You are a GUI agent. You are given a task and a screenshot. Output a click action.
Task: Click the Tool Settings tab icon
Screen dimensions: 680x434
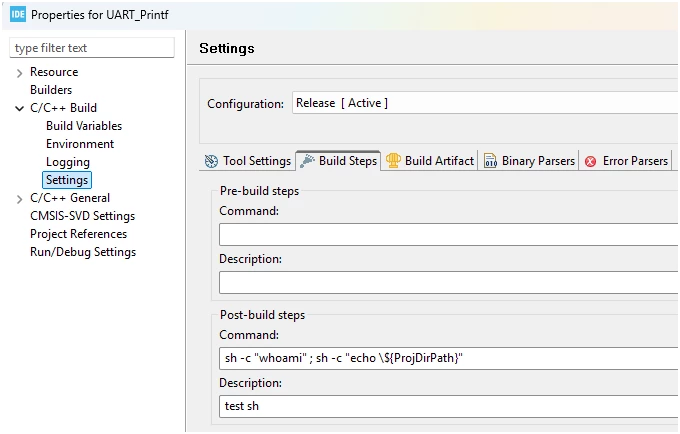coord(211,161)
